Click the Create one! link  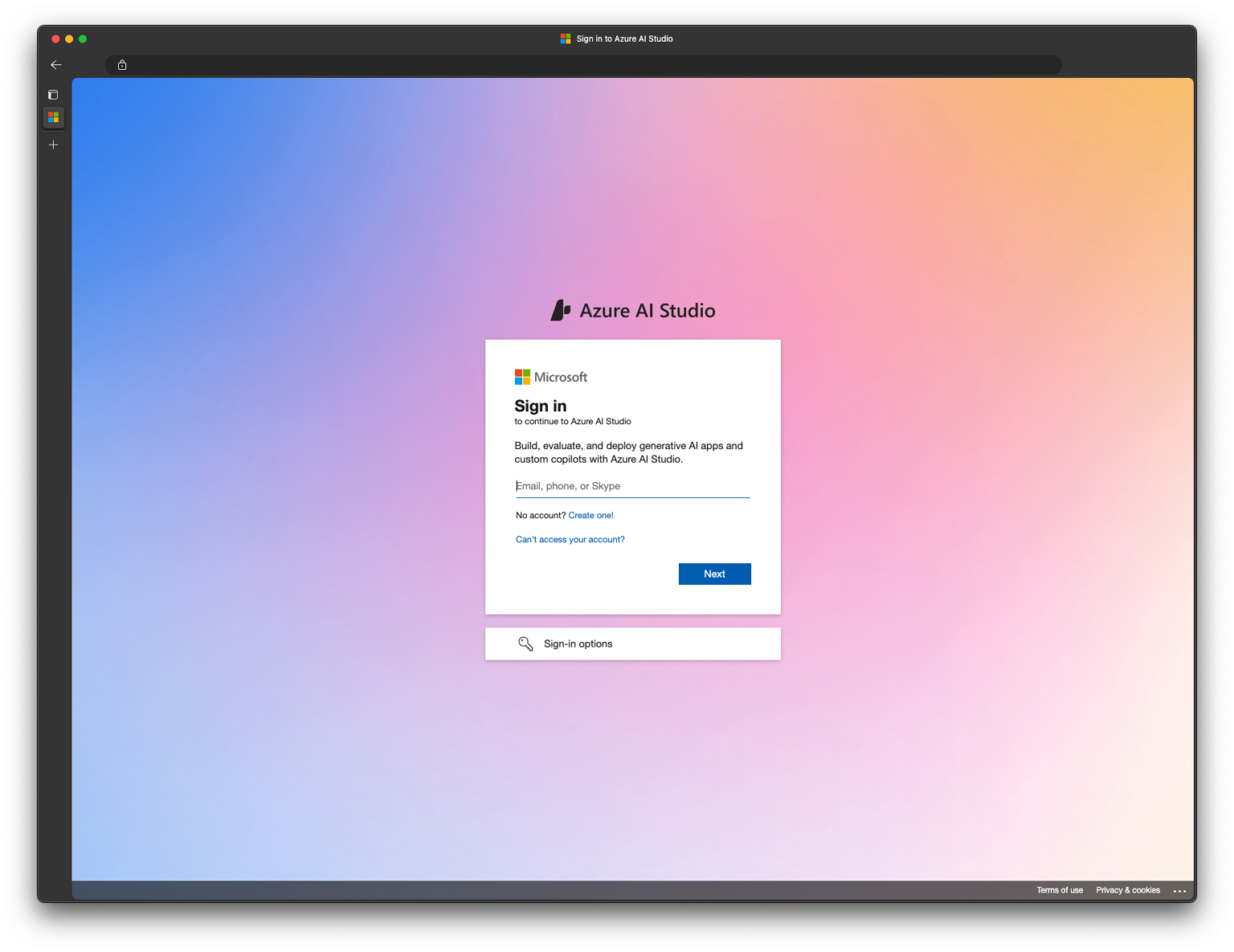(590, 516)
